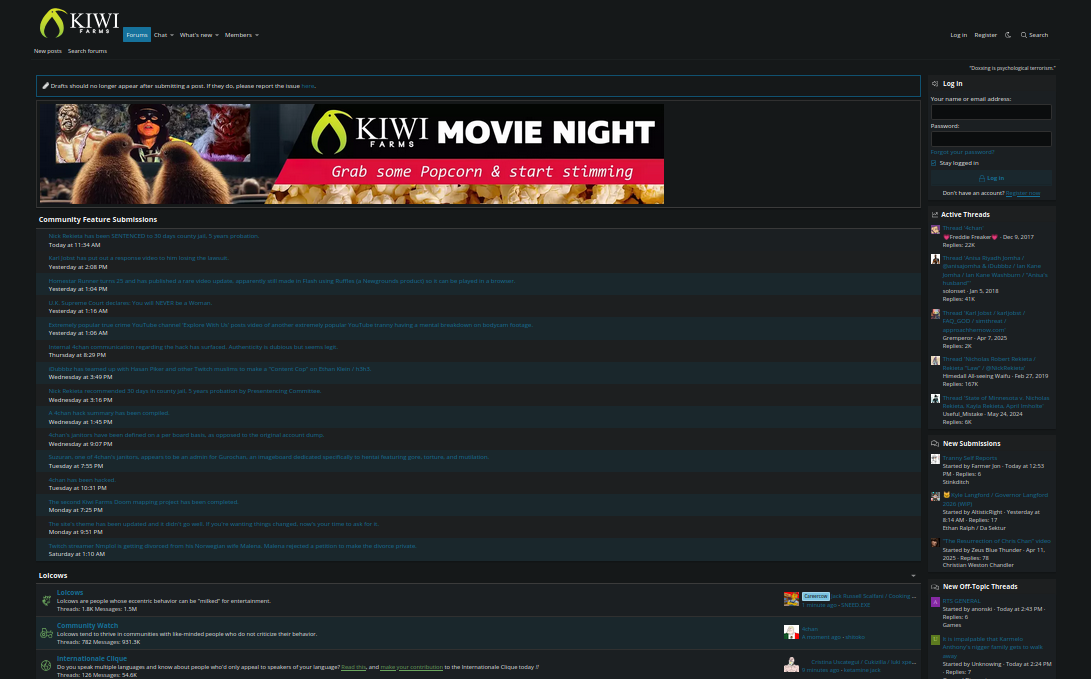Click the icon beside New Off-Topic Threads
Image resolution: width=1091 pixels, height=679 pixels.
click(x=935, y=586)
